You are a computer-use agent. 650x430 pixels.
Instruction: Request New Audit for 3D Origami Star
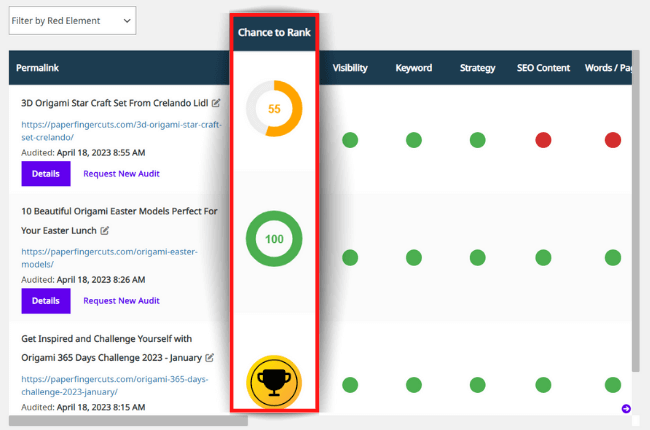[x=121, y=173]
